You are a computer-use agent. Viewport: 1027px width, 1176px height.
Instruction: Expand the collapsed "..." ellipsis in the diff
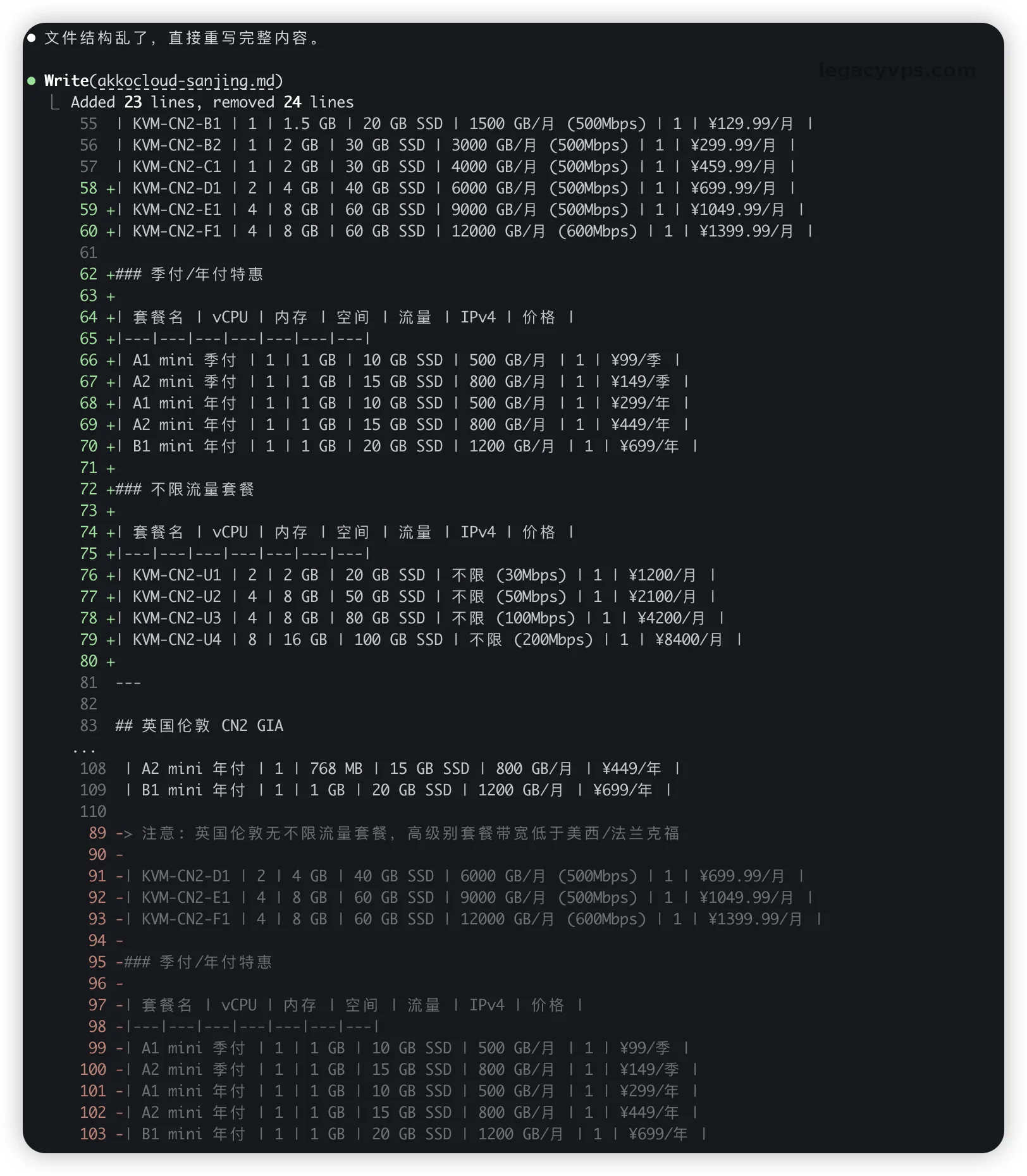[x=83, y=748]
